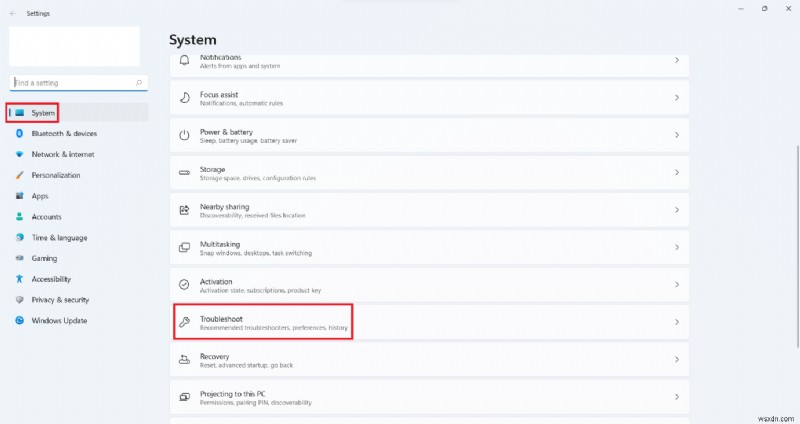Click the Projecting to this PC icon

pos(184,397)
